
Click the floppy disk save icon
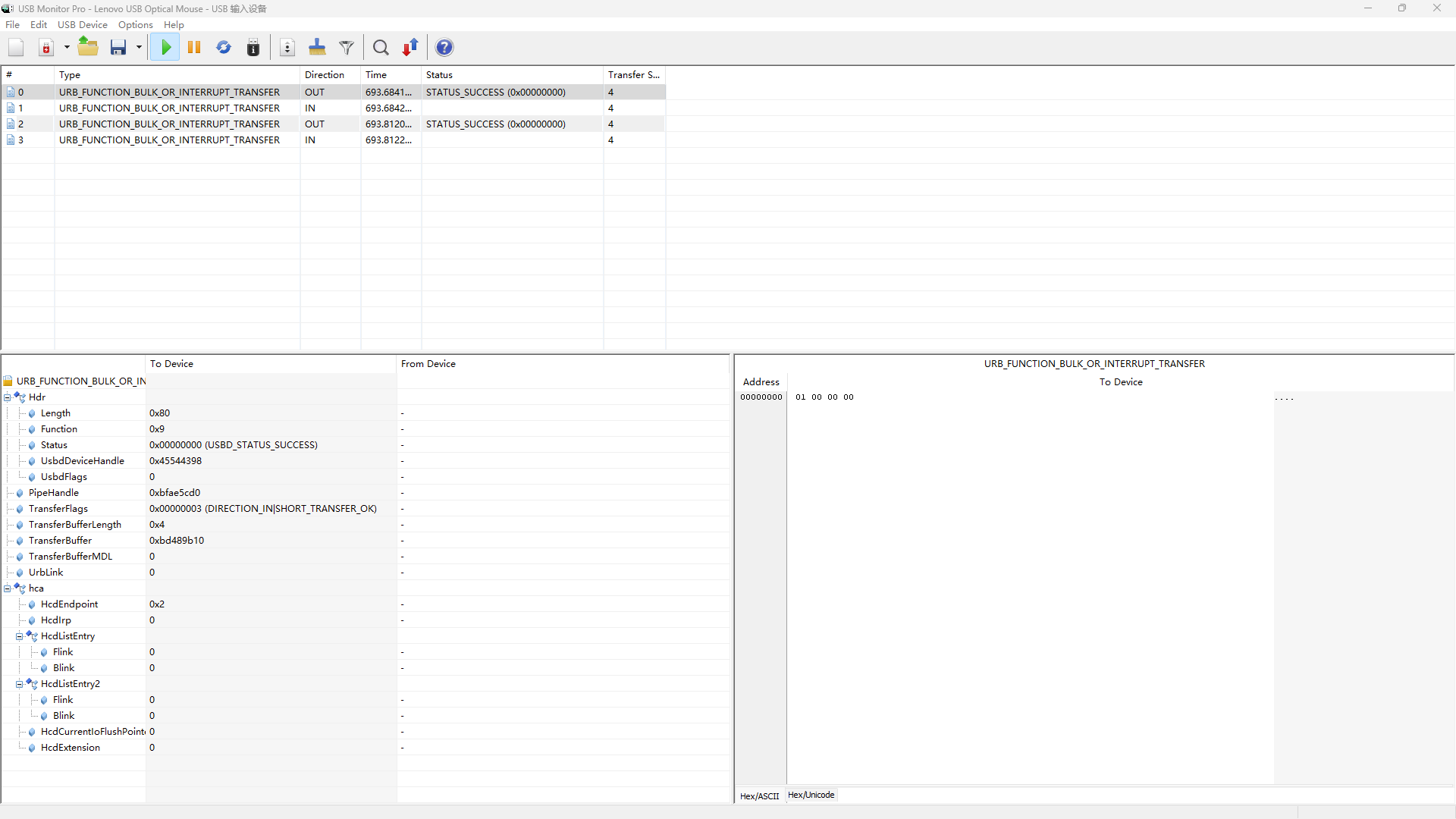pyautogui.click(x=118, y=48)
